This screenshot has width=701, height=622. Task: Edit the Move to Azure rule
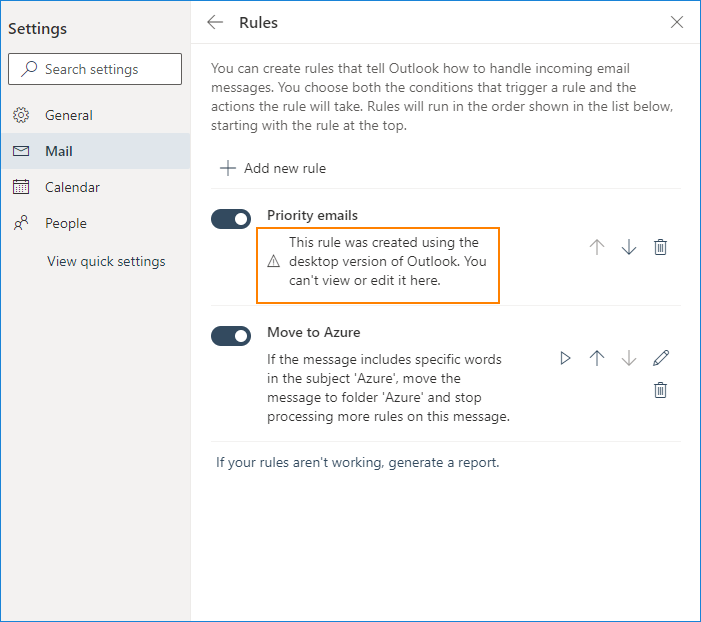coord(660,358)
